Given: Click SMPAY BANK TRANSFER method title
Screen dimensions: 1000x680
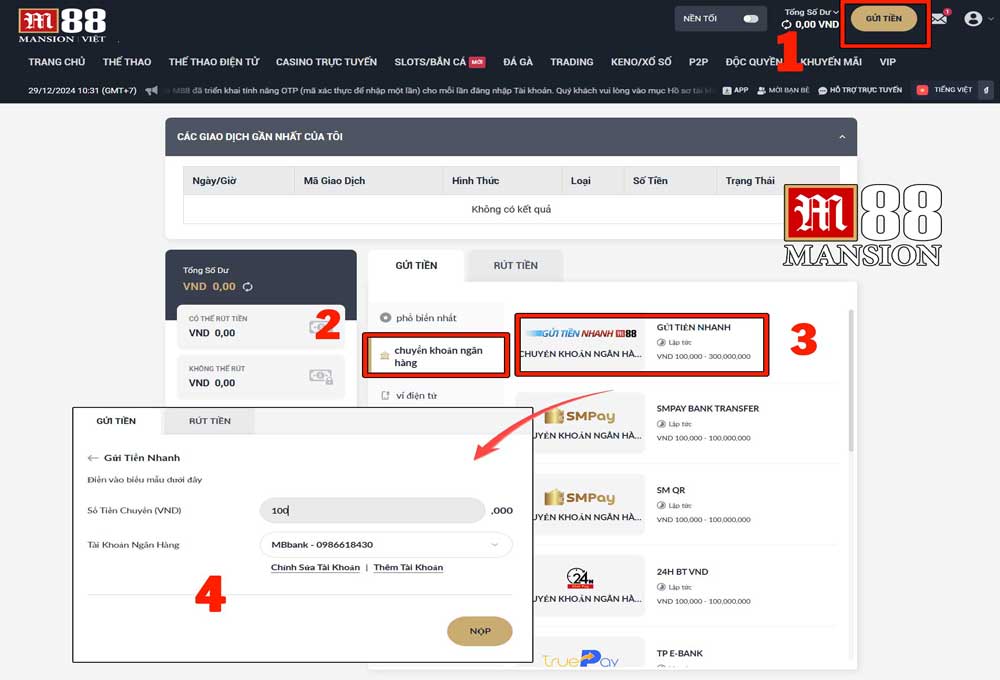Looking at the screenshot, I should coord(708,408).
